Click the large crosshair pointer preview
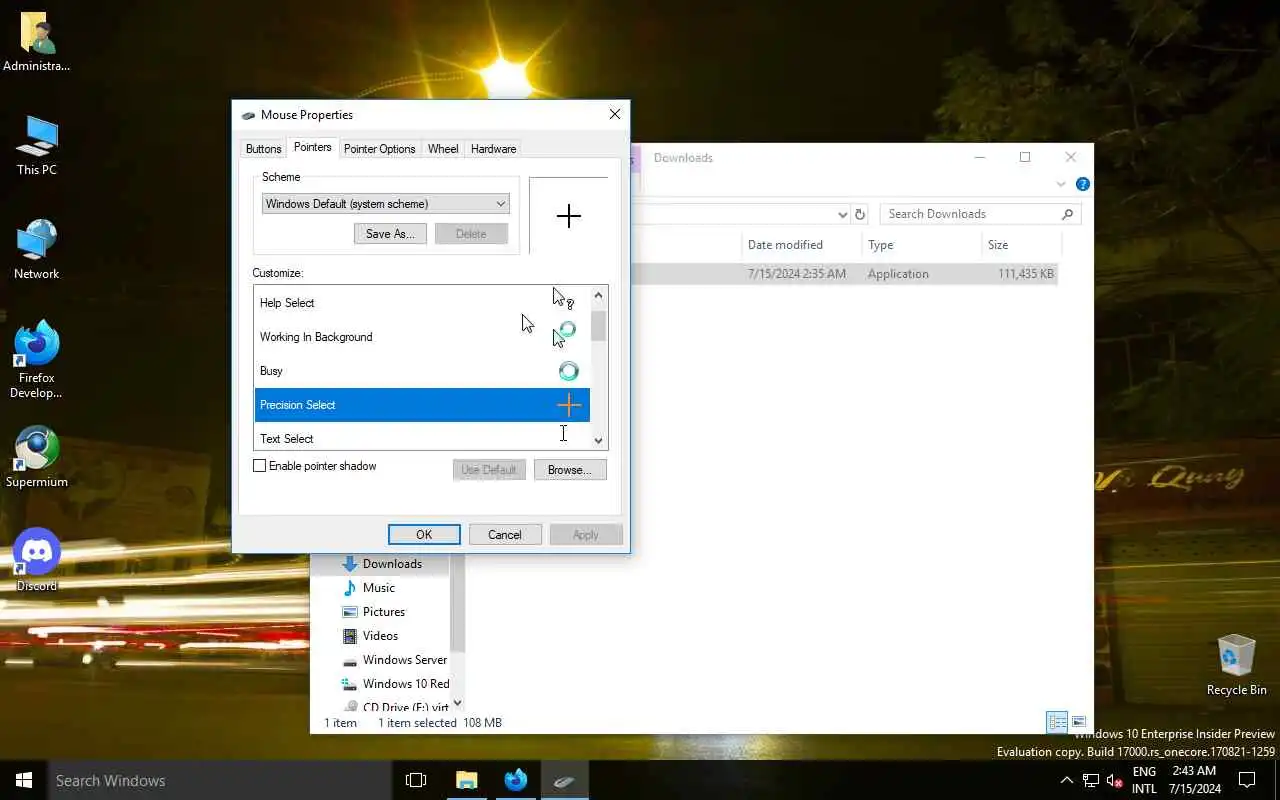The image size is (1280, 800). [568, 216]
